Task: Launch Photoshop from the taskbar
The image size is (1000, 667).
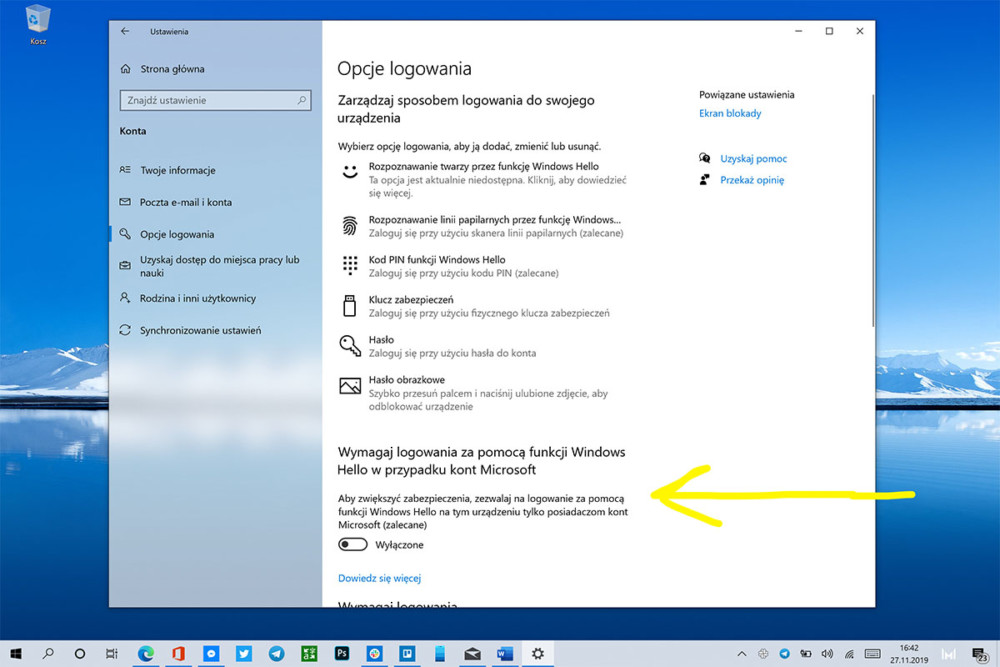Action: [342, 654]
